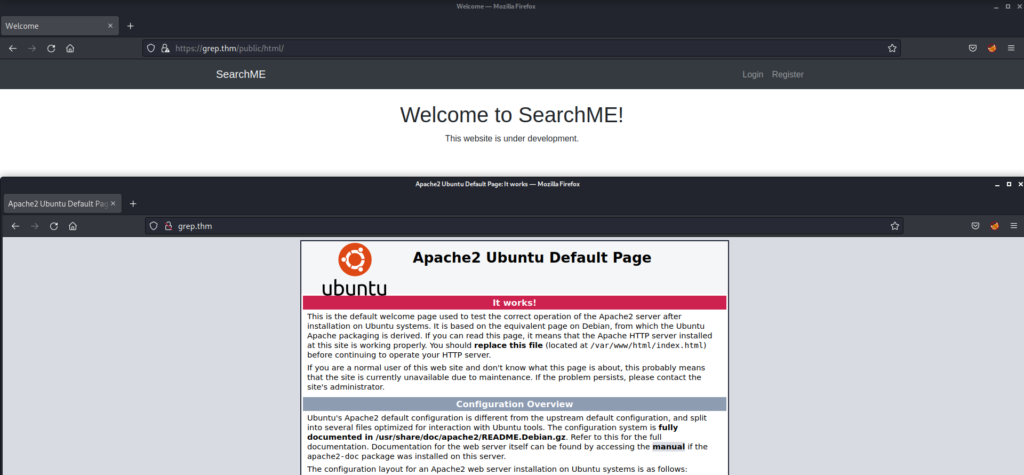
Task: Select the Apache2 Ubuntu Default Page tab
Action: [62, 204]
